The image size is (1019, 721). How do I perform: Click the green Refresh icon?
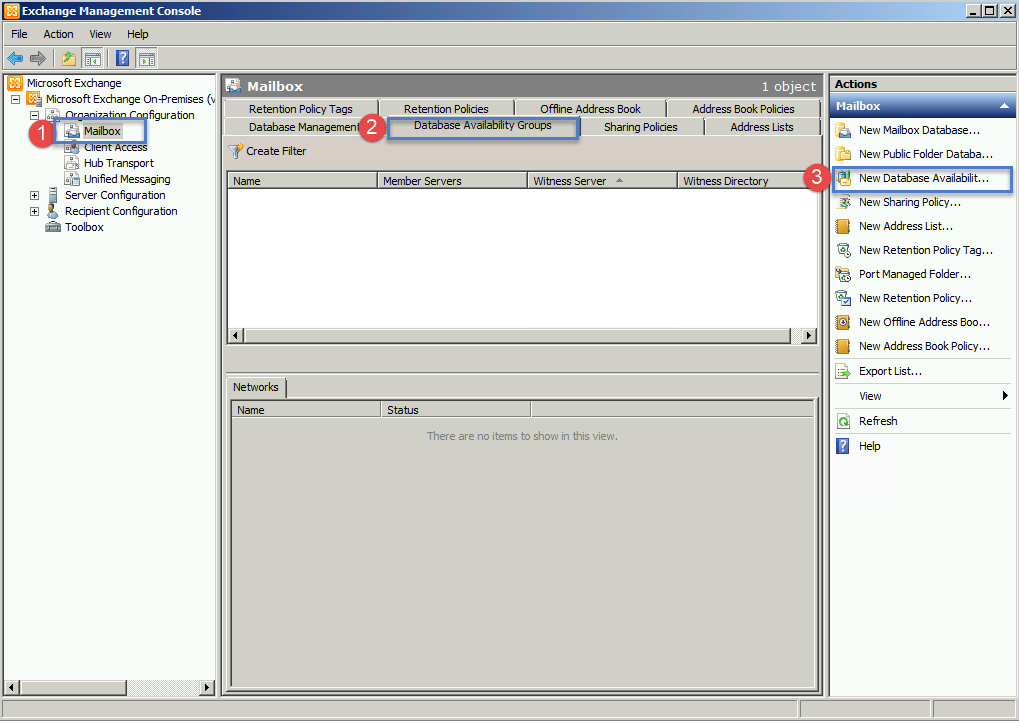click(x=844, y=421)
